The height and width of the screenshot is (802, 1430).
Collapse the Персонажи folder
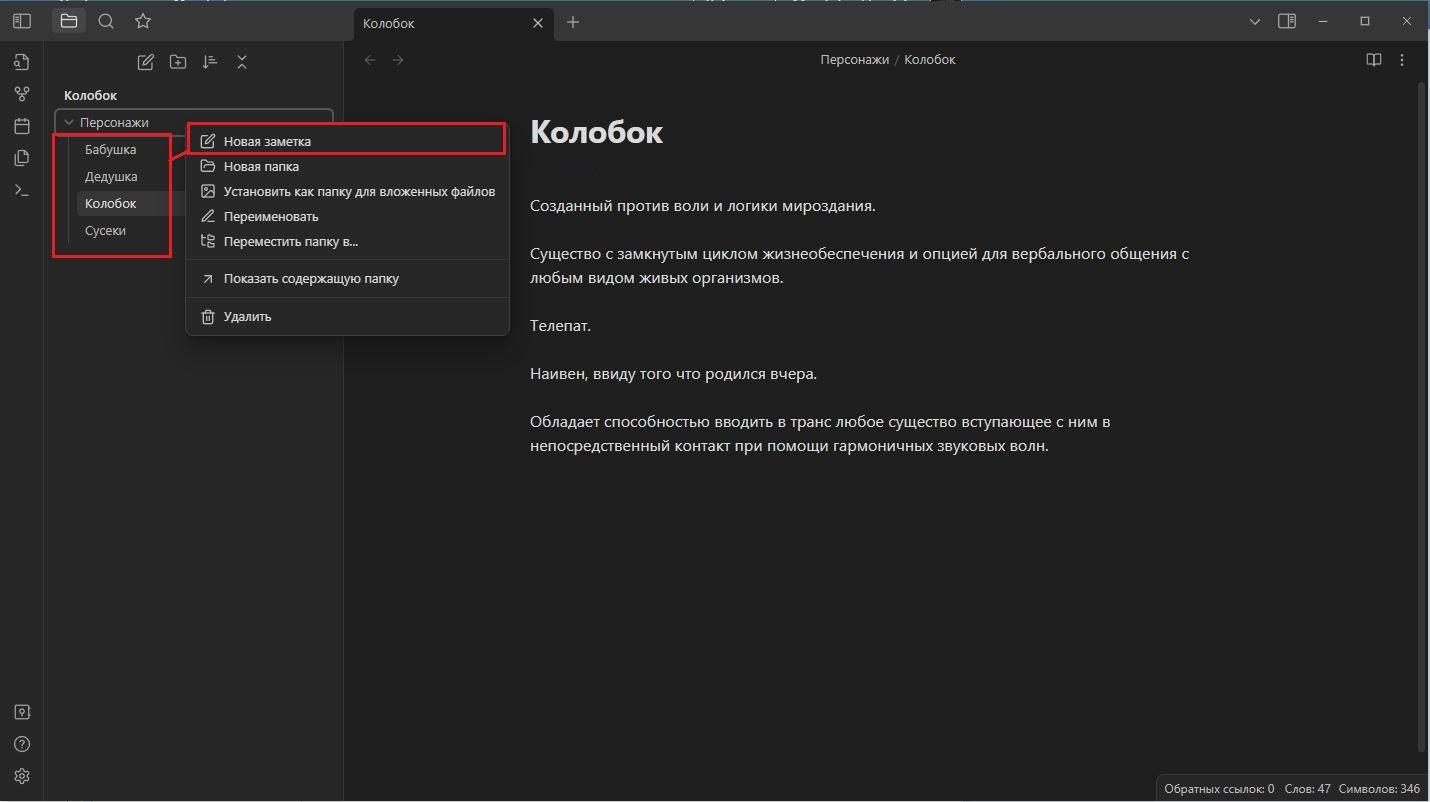click(69, 122)
